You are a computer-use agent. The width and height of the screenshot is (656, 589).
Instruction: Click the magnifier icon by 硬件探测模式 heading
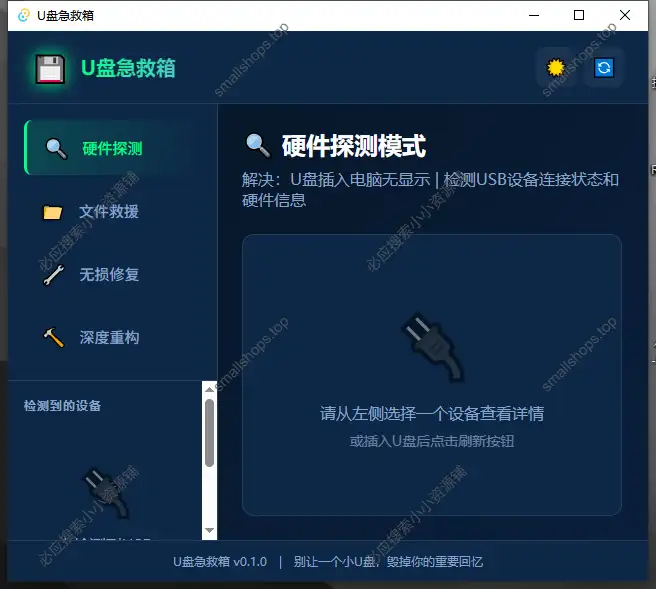(258, 146)
